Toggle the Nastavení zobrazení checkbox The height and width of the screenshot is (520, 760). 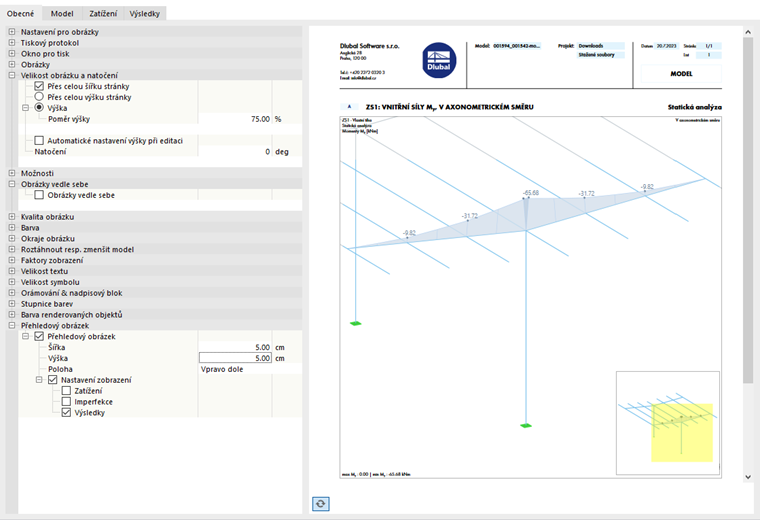(53, 380)
